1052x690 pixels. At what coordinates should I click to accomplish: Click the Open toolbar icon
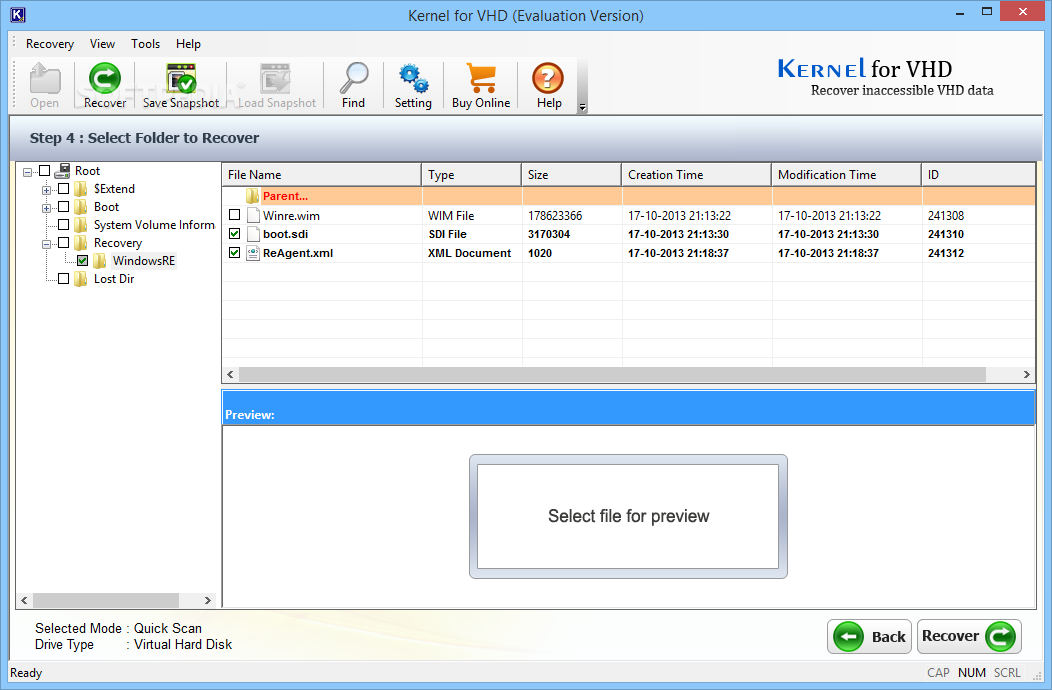(45, 79)
